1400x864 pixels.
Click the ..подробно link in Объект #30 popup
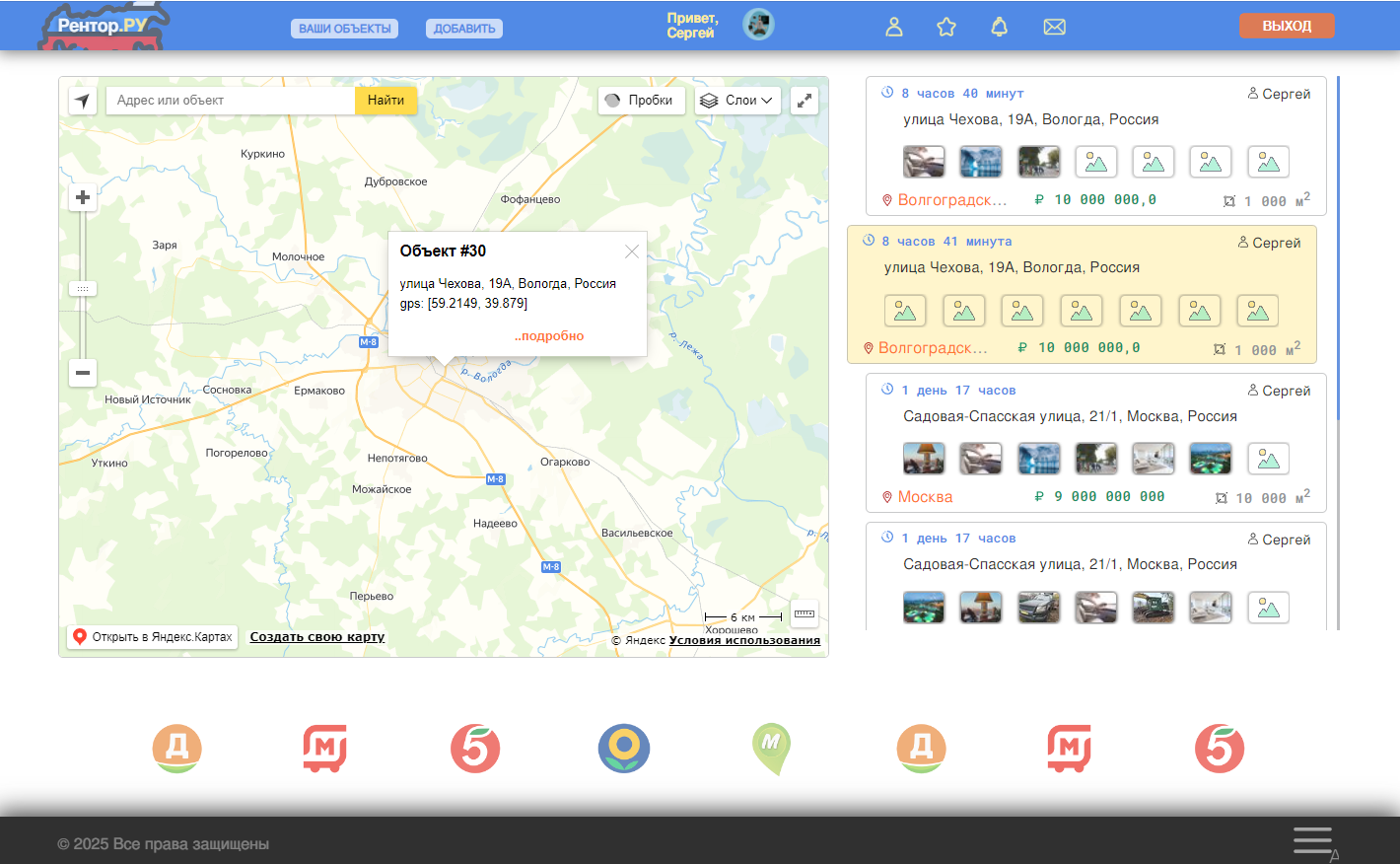point(549,336)
